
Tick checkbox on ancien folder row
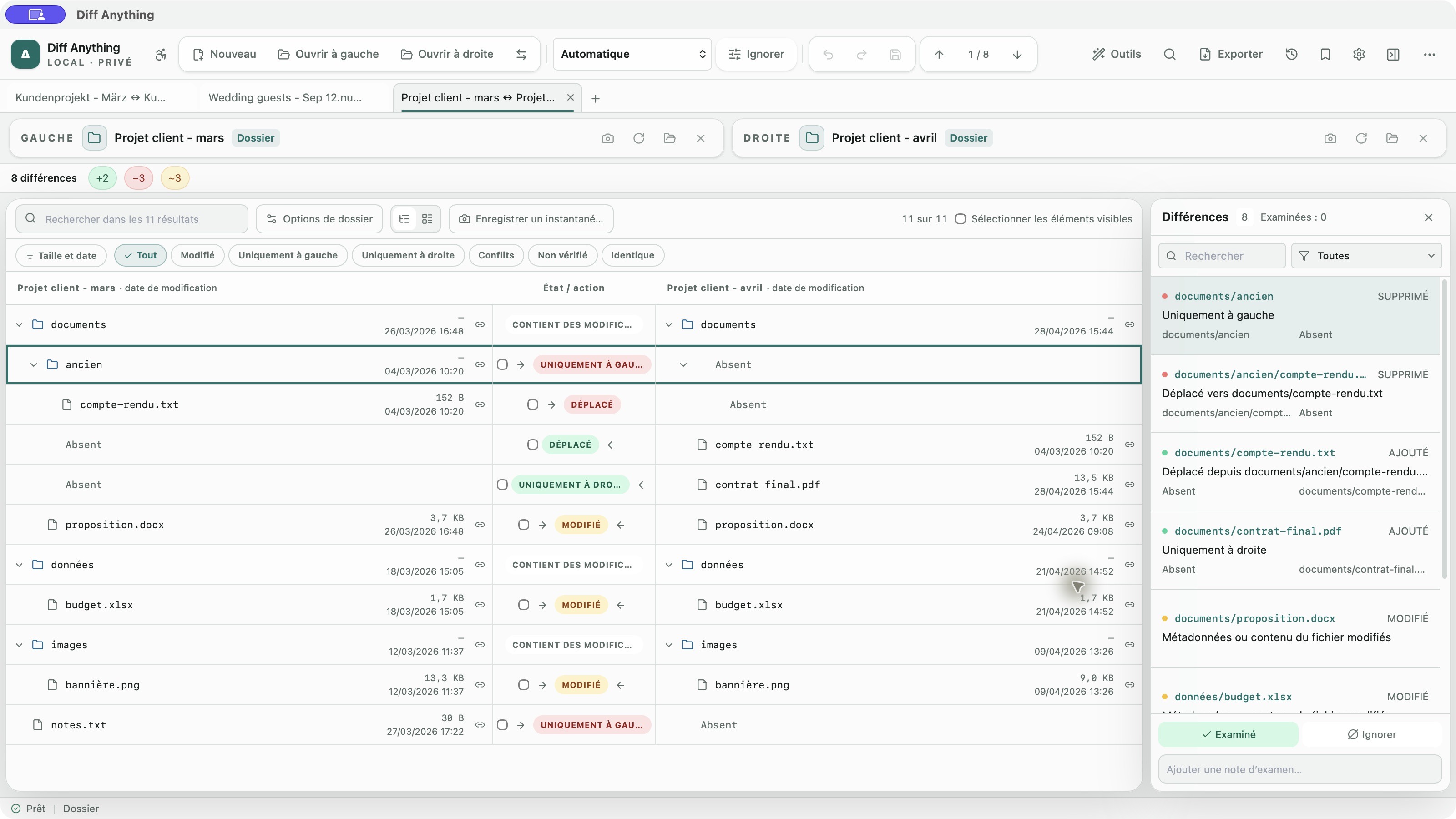[x=502, y=364]
